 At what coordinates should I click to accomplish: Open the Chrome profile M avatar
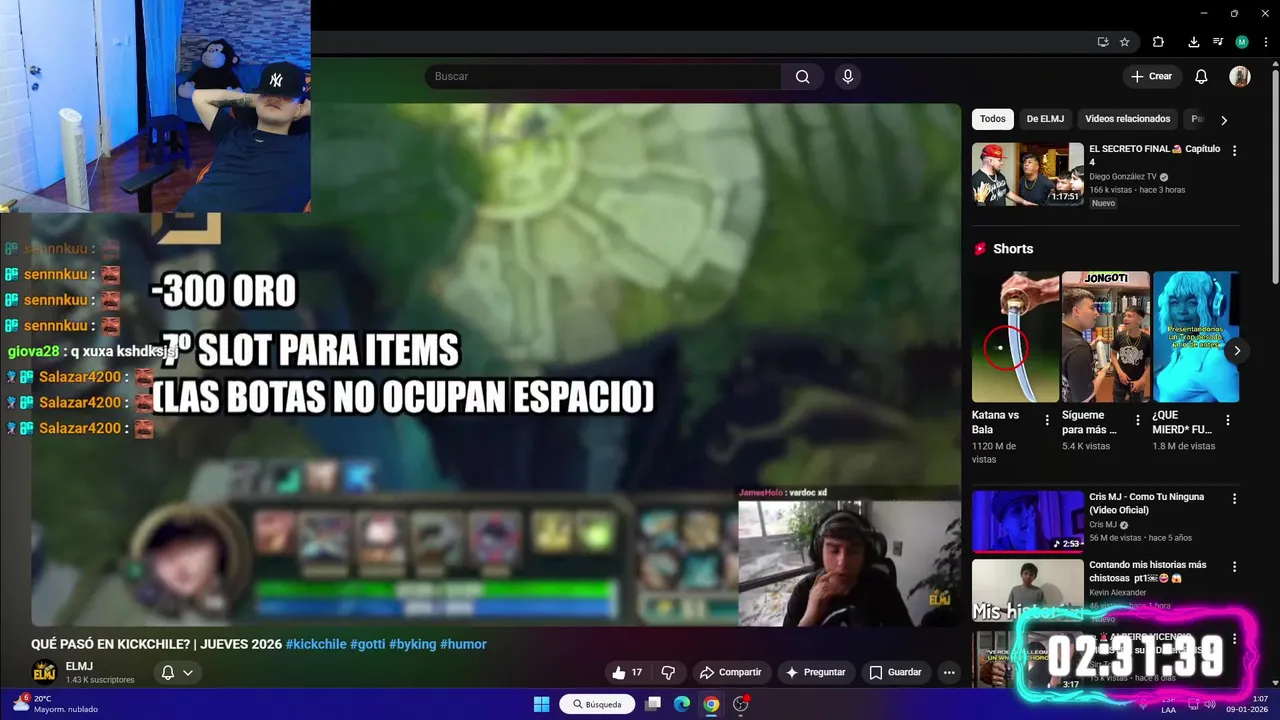tap(1242, 42)
